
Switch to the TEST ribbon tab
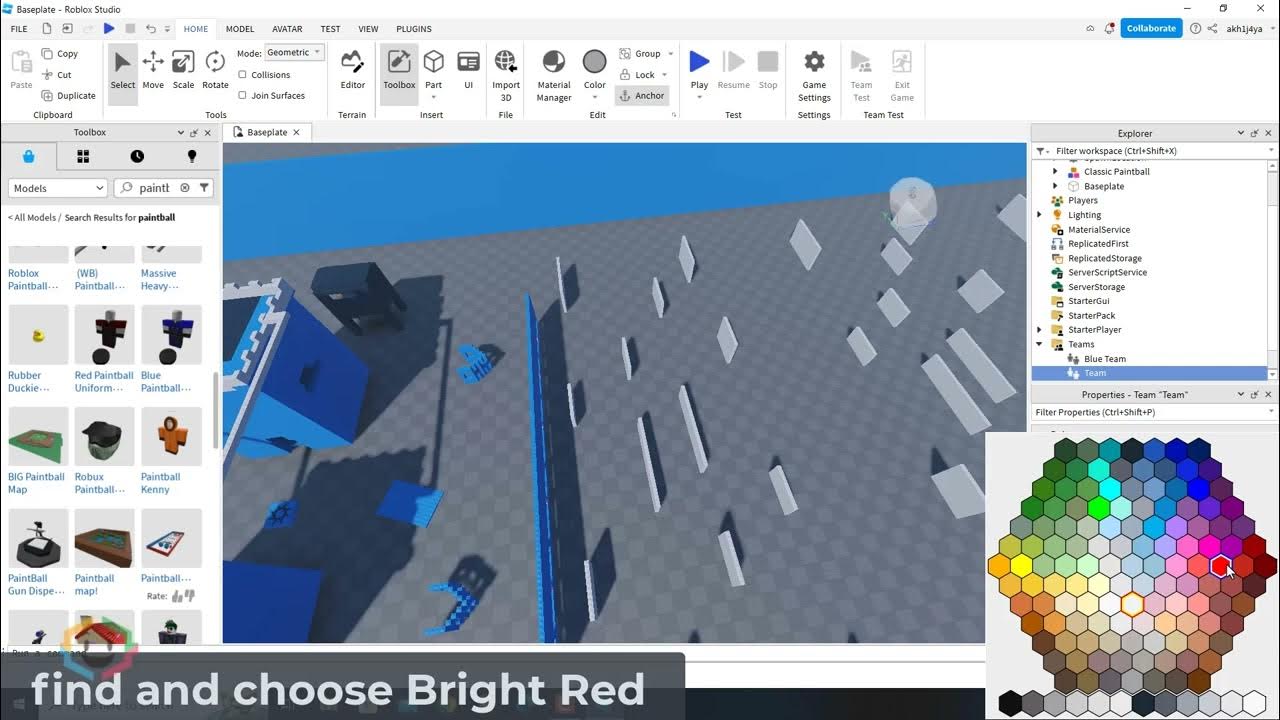pos(330,29)
